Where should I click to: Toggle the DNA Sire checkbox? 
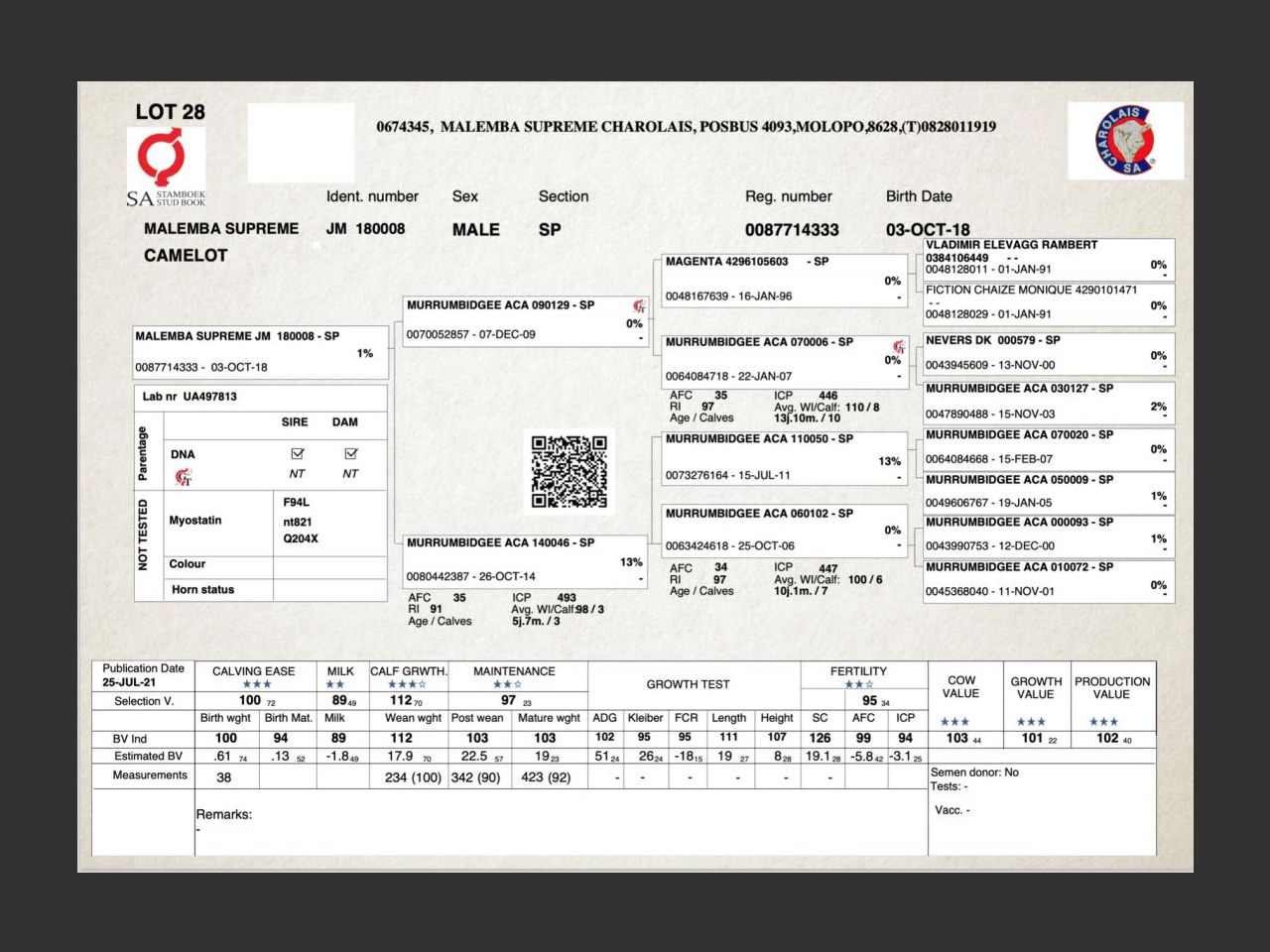[297, 453]
